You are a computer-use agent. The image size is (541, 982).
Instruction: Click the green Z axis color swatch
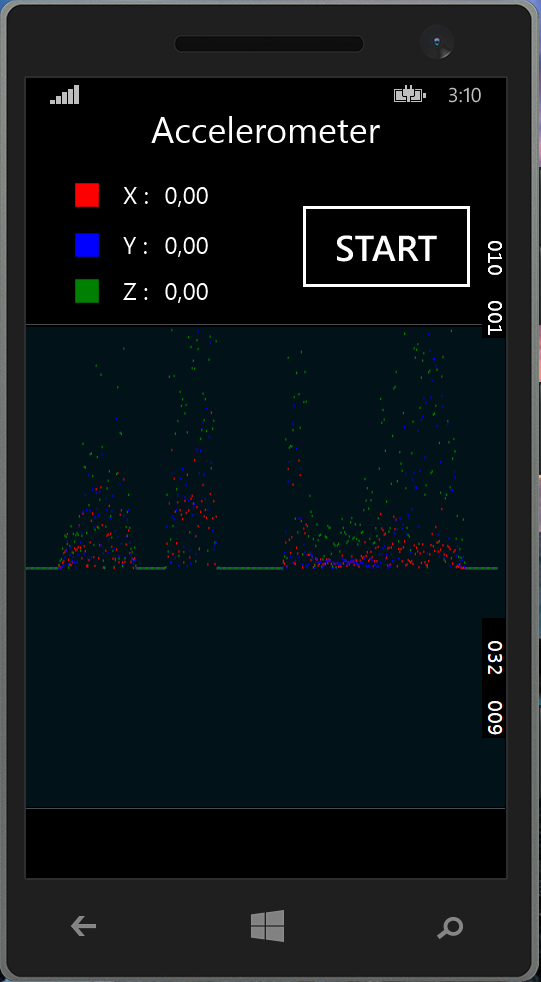pos(87,291)
